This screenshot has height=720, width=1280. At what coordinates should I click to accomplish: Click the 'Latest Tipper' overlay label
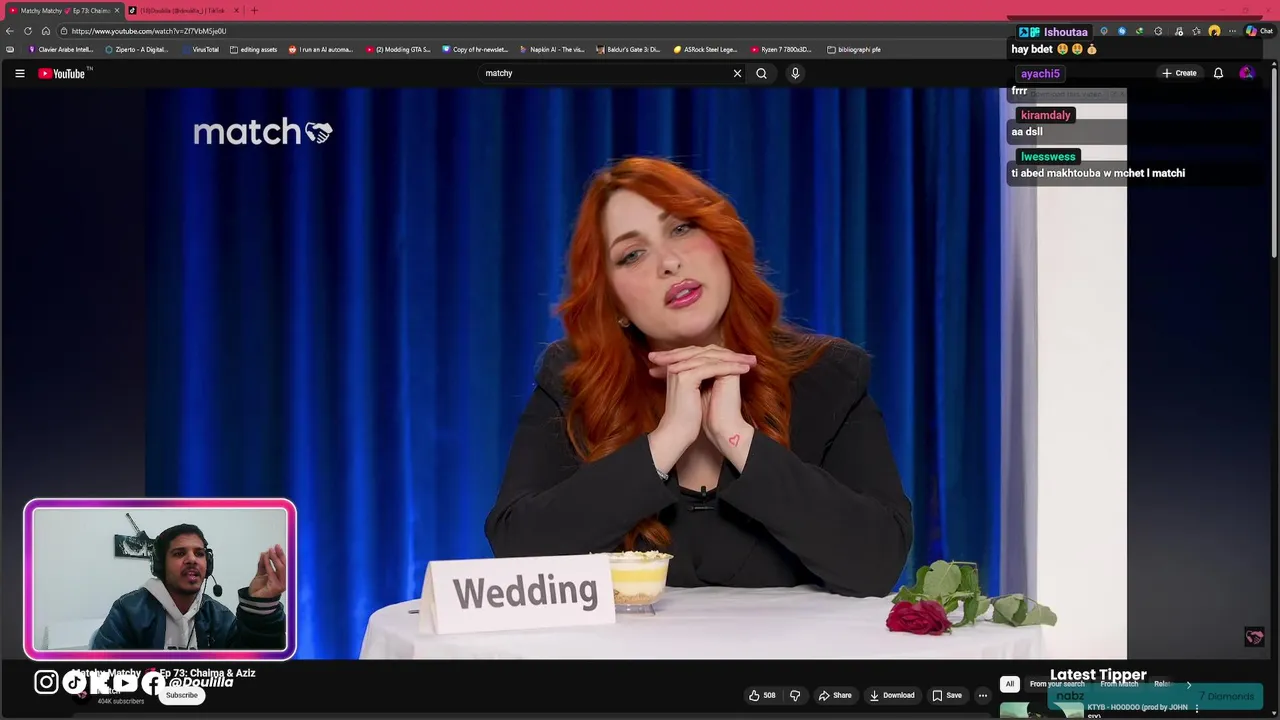click(x=1098, y=675)
